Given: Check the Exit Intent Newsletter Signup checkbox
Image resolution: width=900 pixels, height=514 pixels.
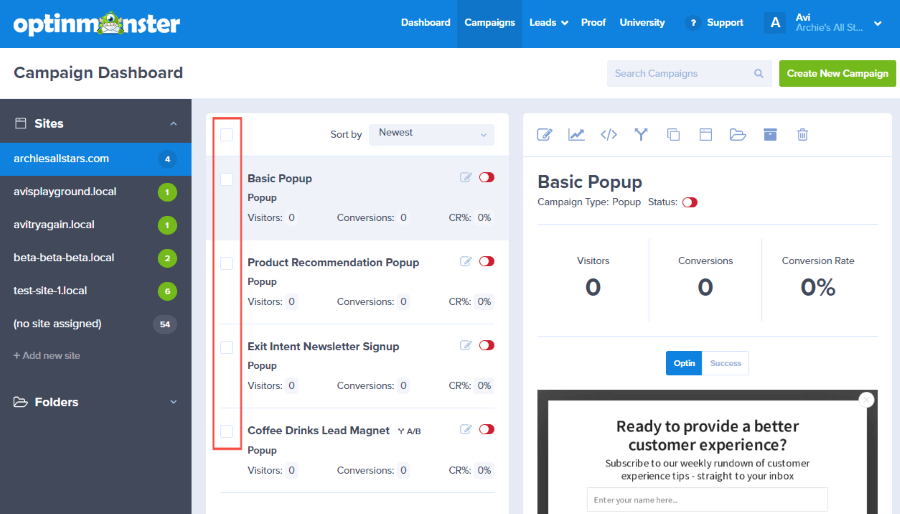Looking at the screenshot, I should point(227,348).
